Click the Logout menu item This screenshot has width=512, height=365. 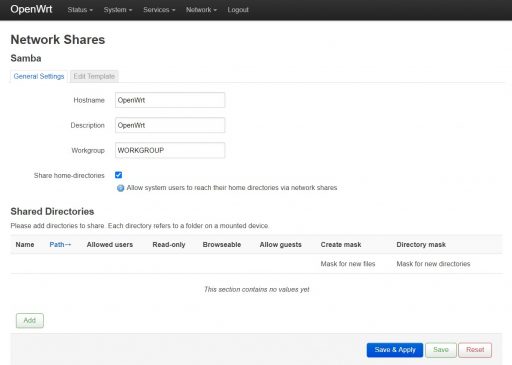coord(238,10)
